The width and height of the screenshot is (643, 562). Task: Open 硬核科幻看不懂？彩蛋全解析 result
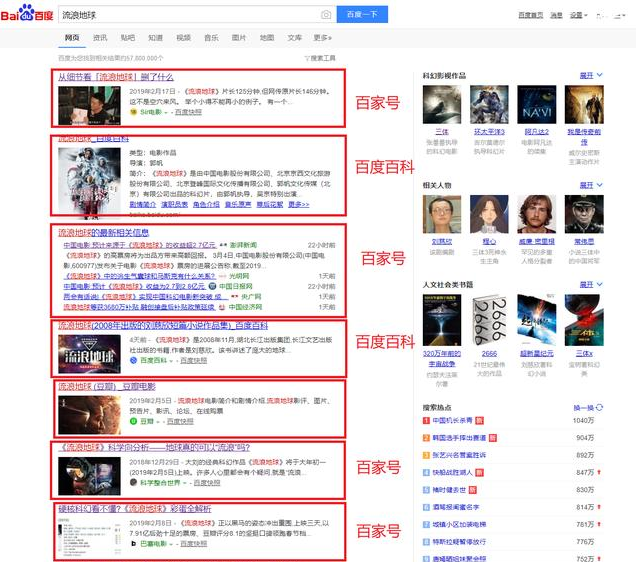click(135, 509)
